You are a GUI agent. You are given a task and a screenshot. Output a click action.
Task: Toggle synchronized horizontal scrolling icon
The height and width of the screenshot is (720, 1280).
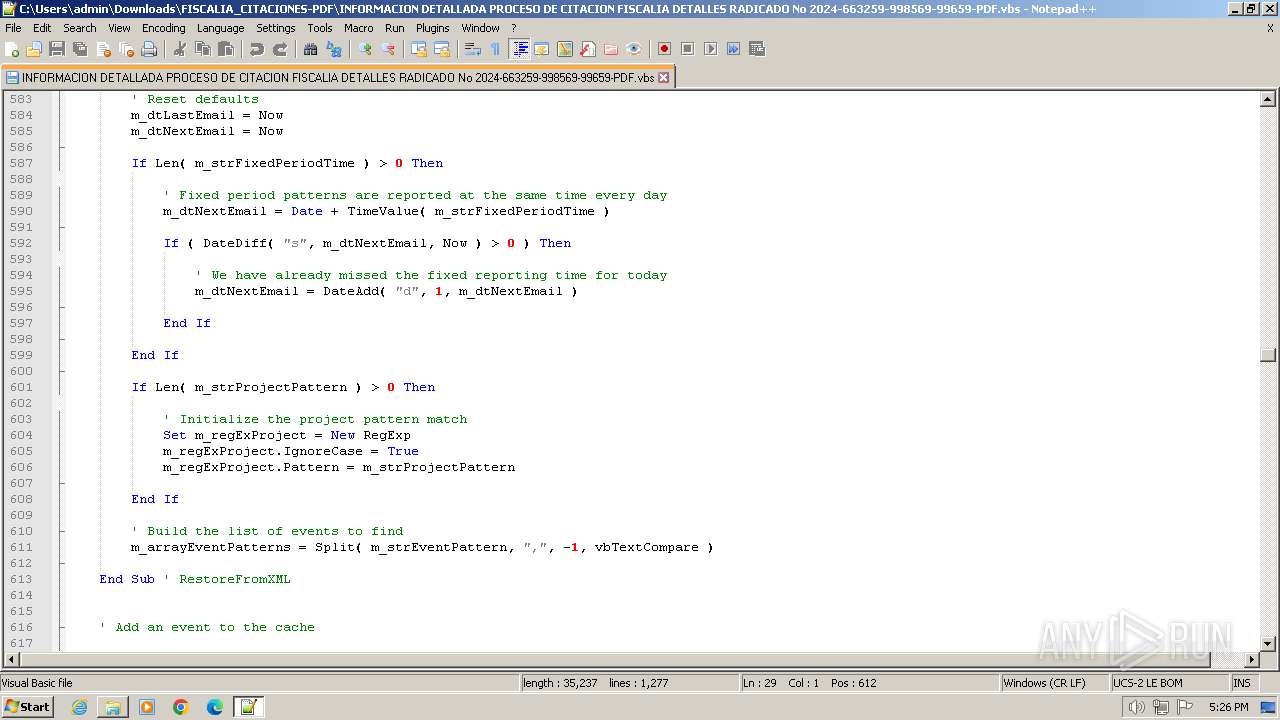pyautogui.click(x=442, y=49)
